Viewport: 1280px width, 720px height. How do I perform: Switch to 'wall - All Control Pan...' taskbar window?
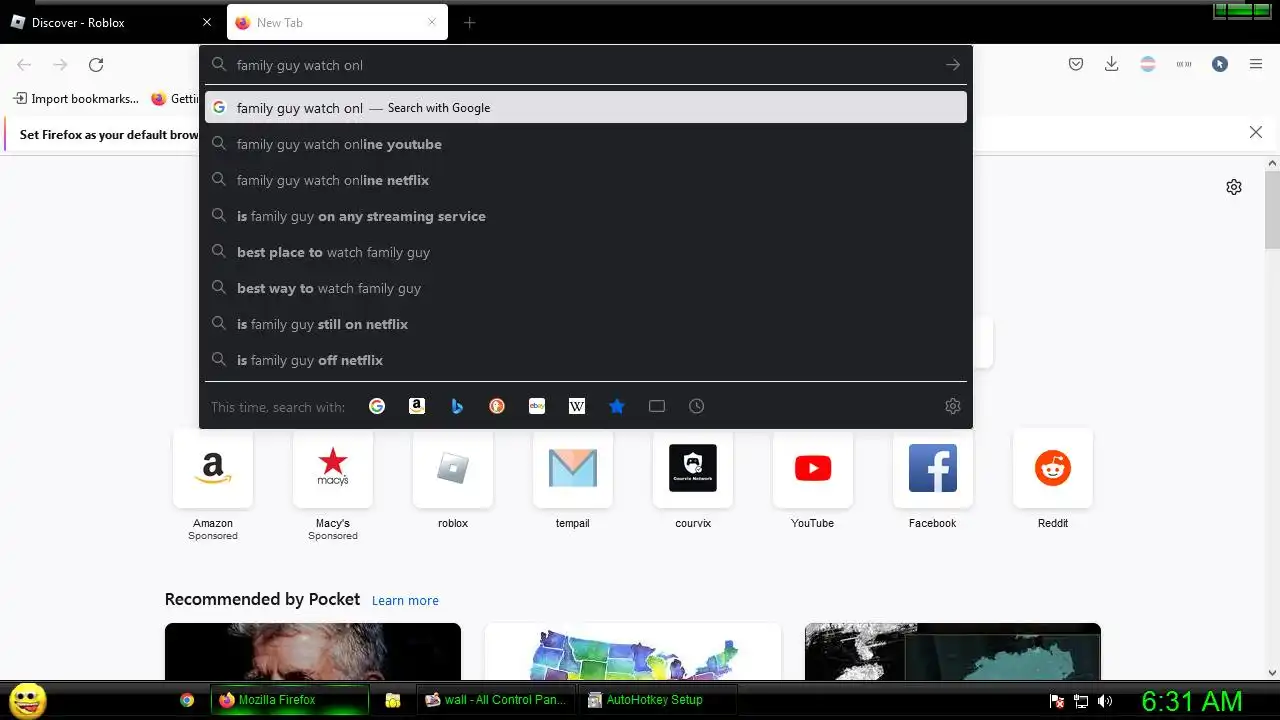click(496, 700)
